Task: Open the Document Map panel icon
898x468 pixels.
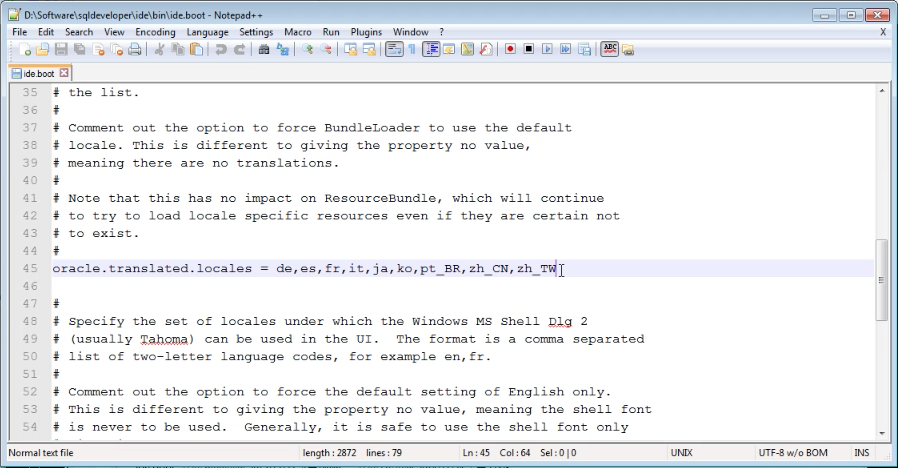Action: [x=467, y=50]
